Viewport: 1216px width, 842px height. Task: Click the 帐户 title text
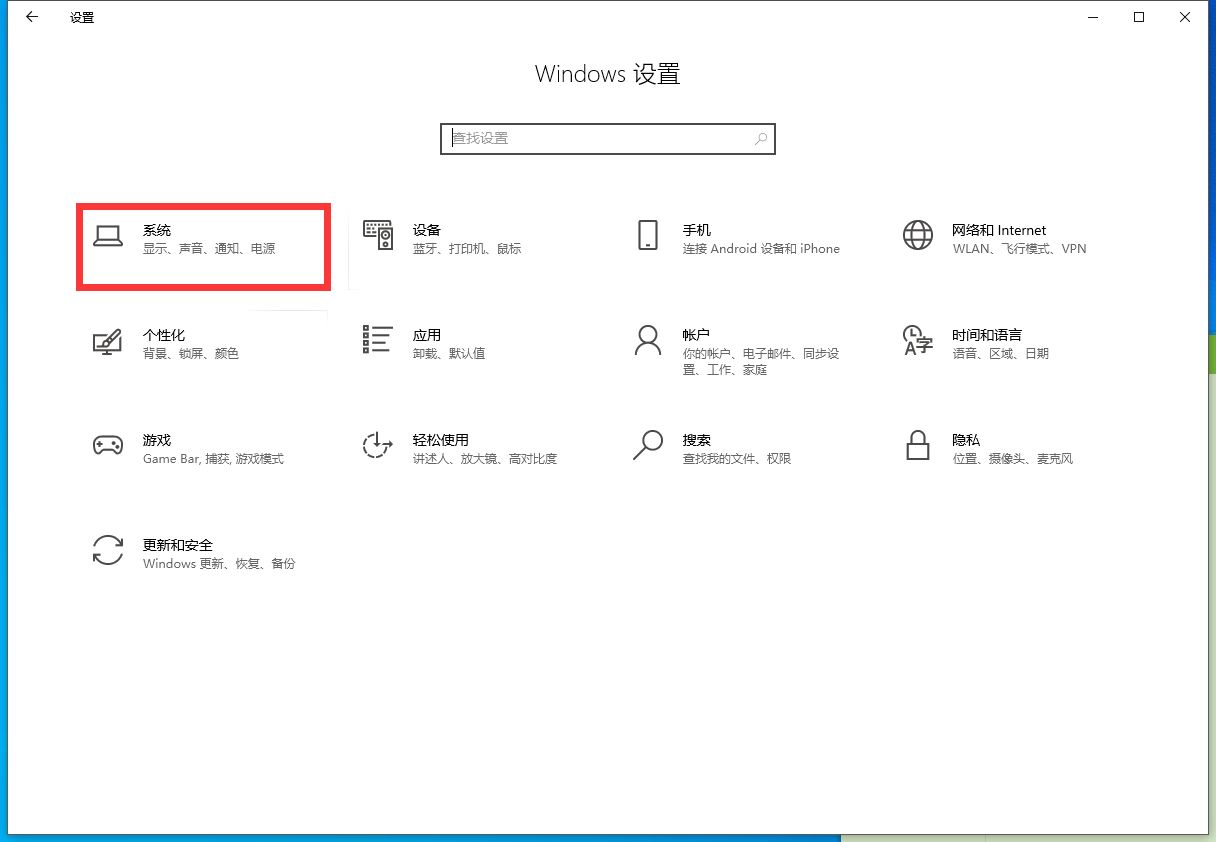pyautogui.click(x=697, y=335)
